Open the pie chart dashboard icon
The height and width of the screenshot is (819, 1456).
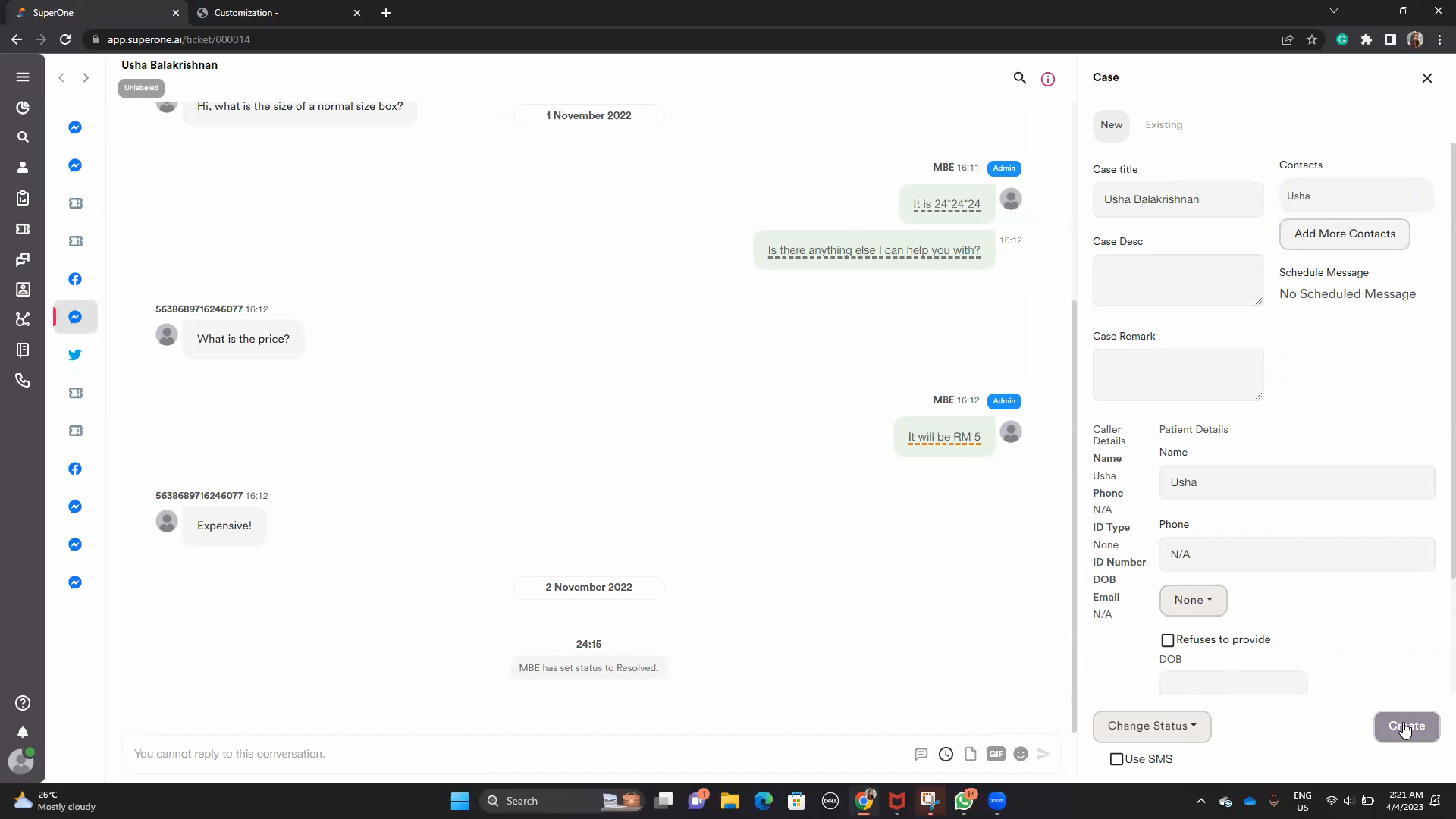click(23, 108)
